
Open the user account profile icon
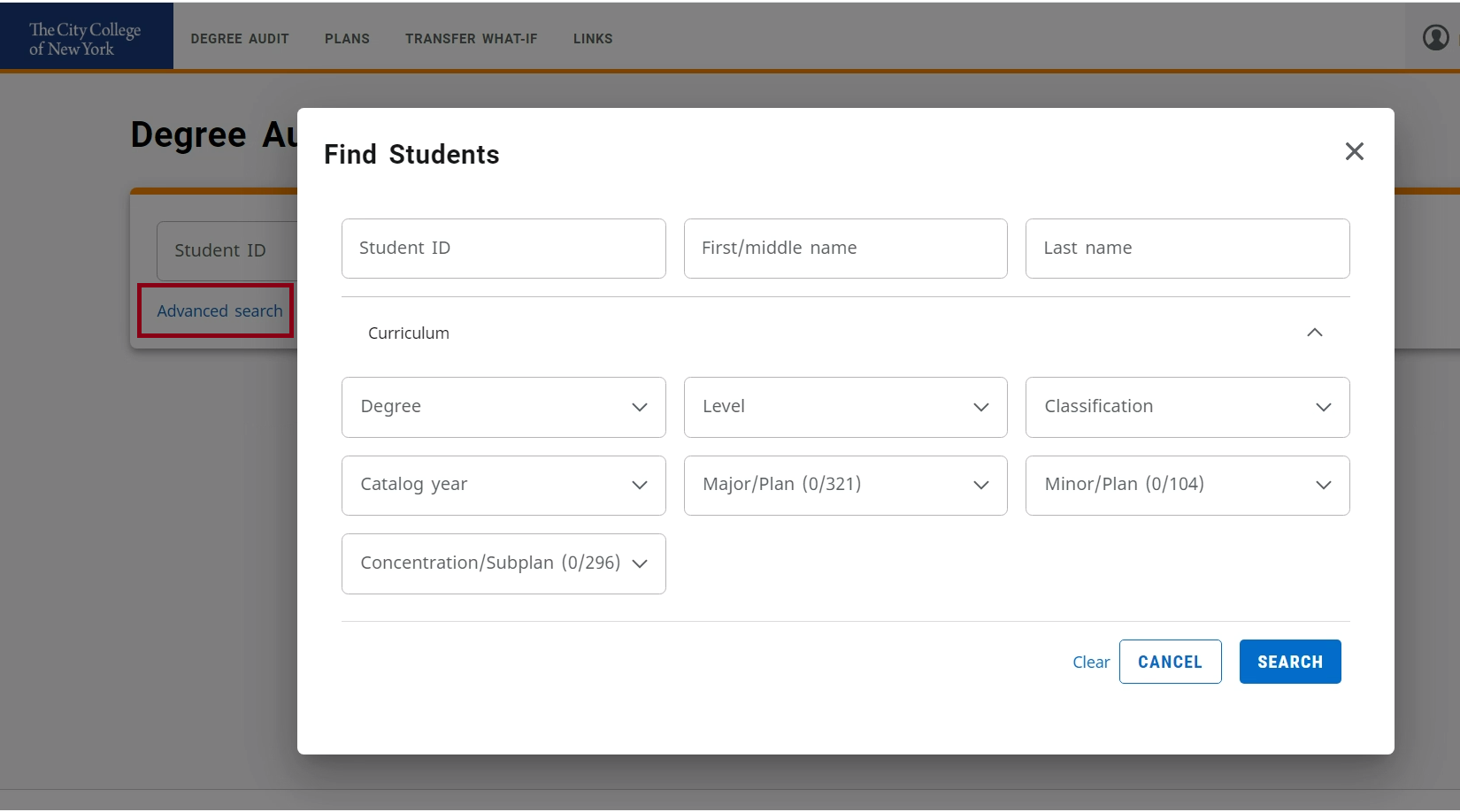pos(1434,37)
